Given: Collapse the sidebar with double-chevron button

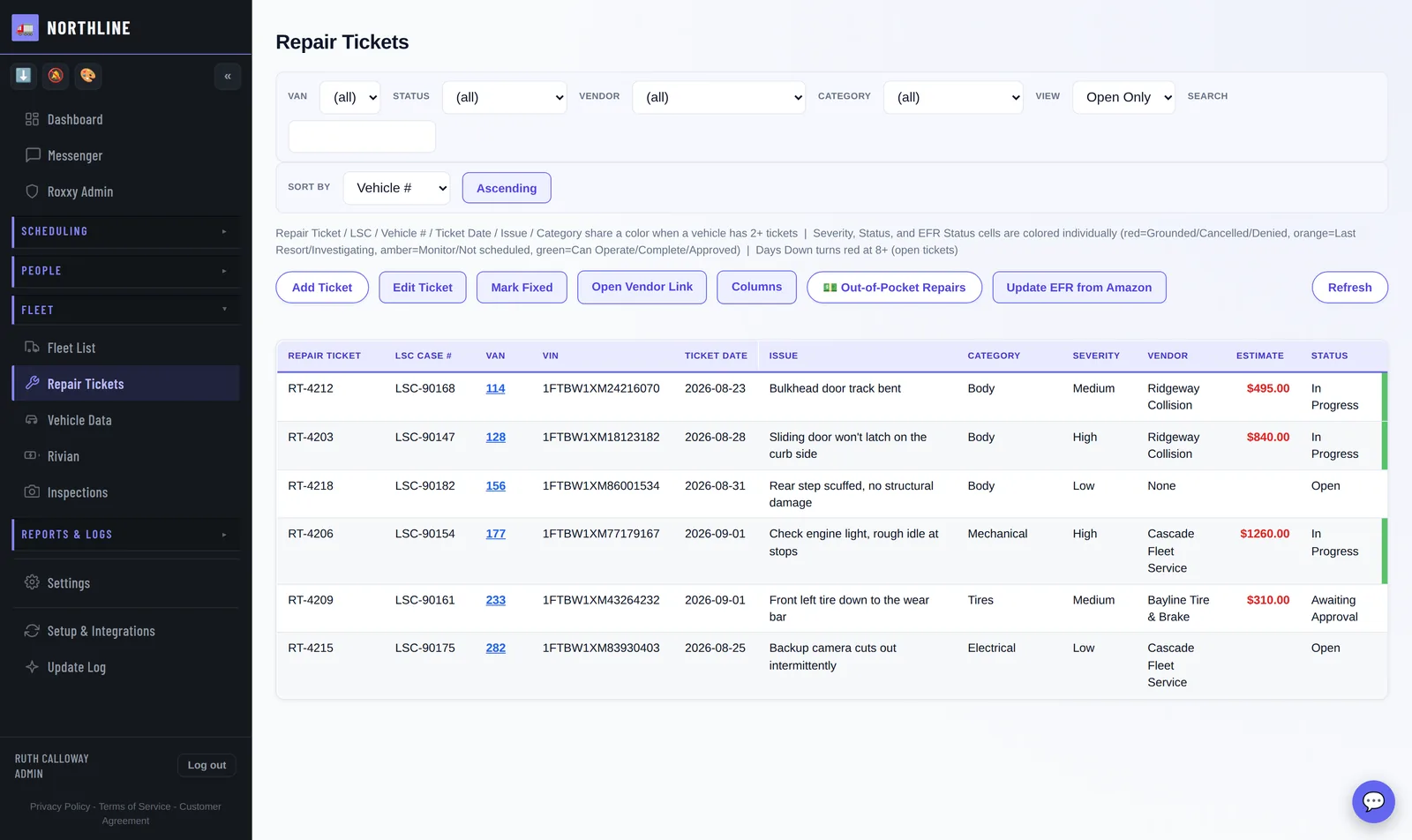Looking at the screenshot, I should tap(228, 77).
